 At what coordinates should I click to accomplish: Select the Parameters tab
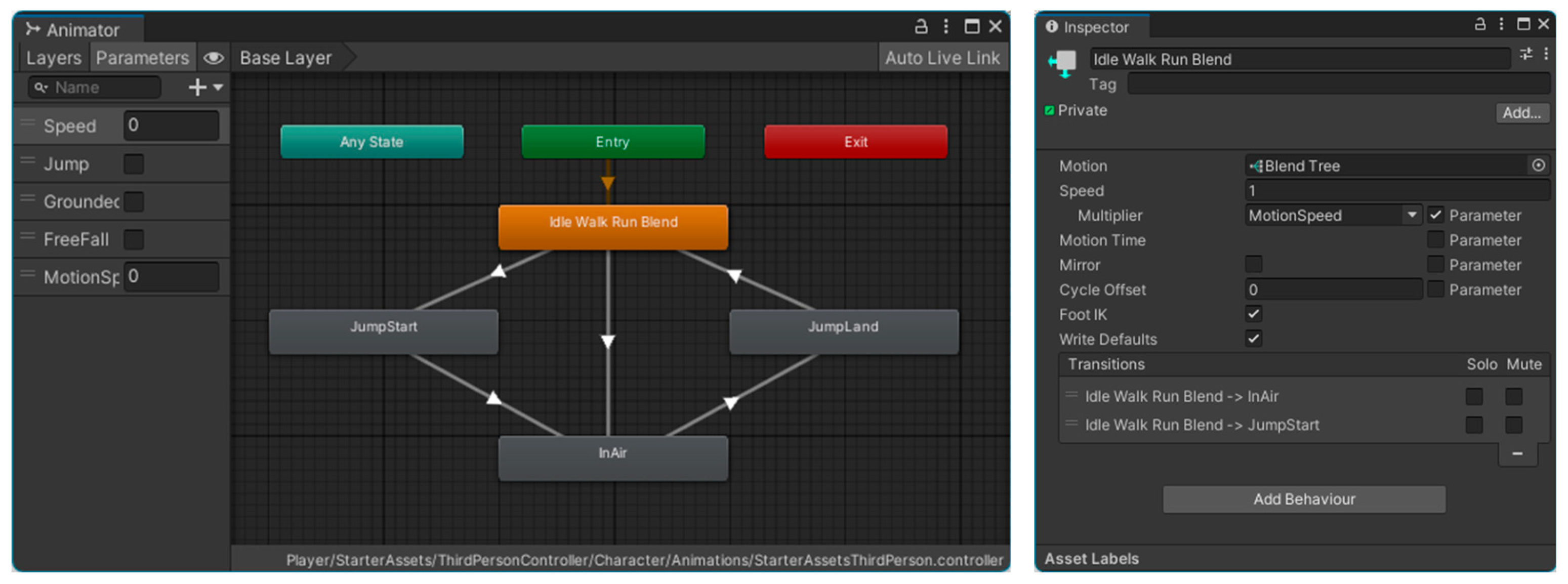(142, 58)
